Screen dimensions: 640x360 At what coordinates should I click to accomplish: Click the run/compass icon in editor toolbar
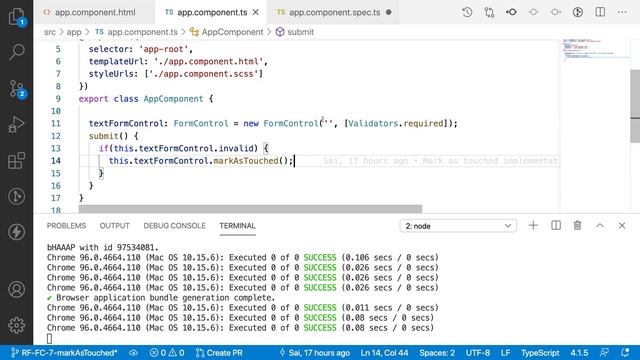pyautogui.click(x=578, y=12)
